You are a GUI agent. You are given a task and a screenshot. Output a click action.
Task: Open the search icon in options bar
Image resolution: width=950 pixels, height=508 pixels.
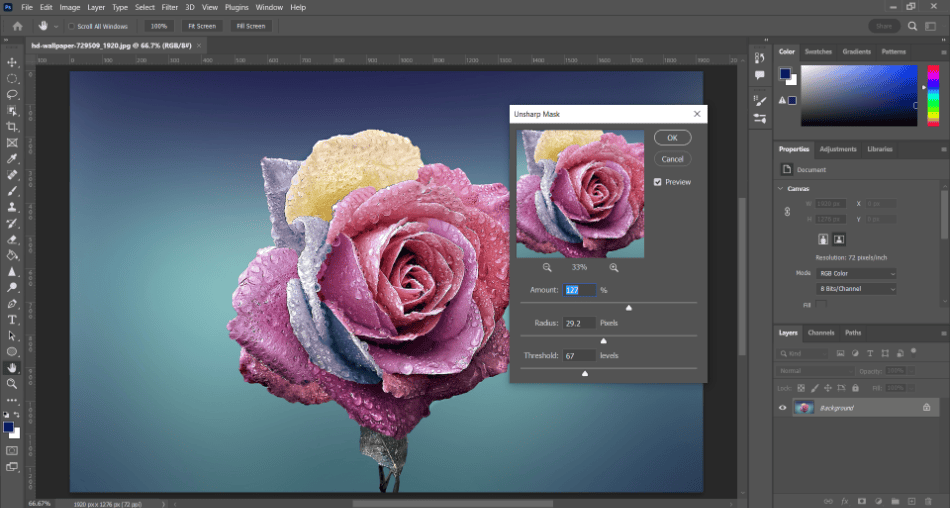pos(912,26)
